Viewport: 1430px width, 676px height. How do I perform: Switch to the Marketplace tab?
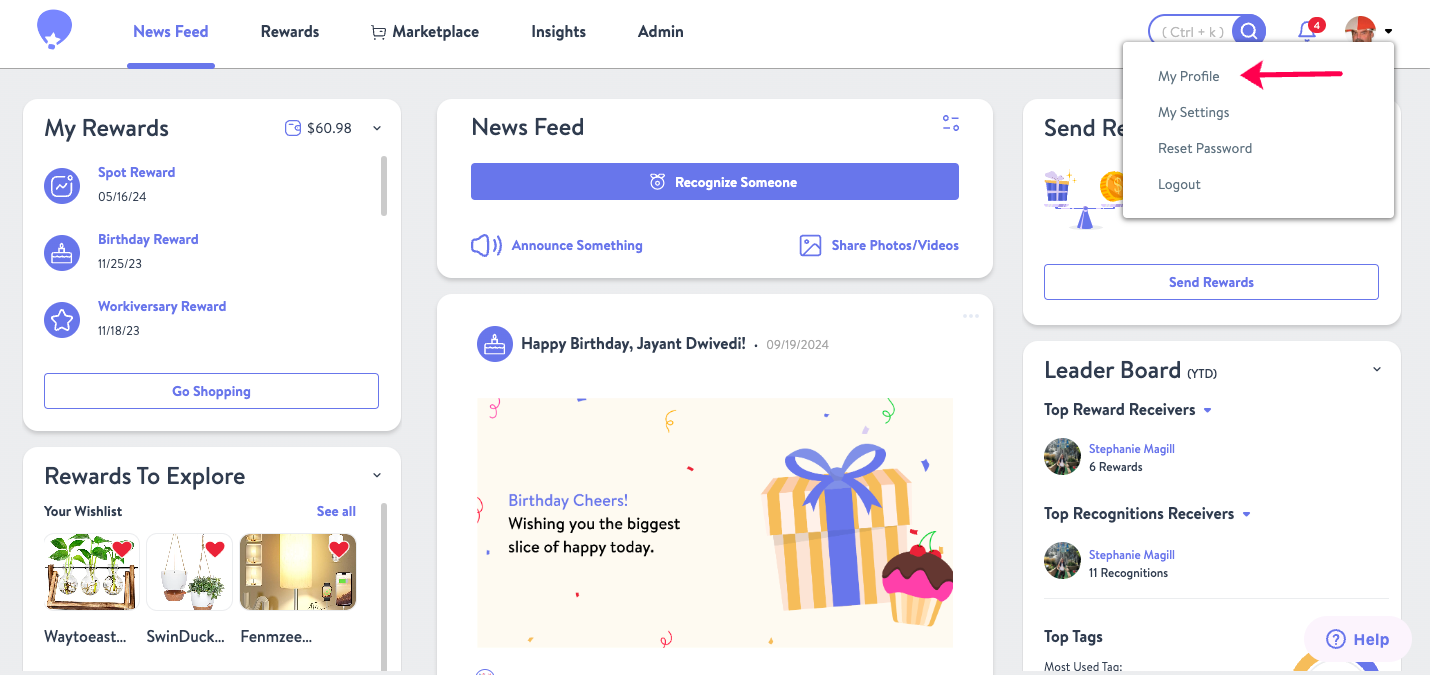pos(425,32)
